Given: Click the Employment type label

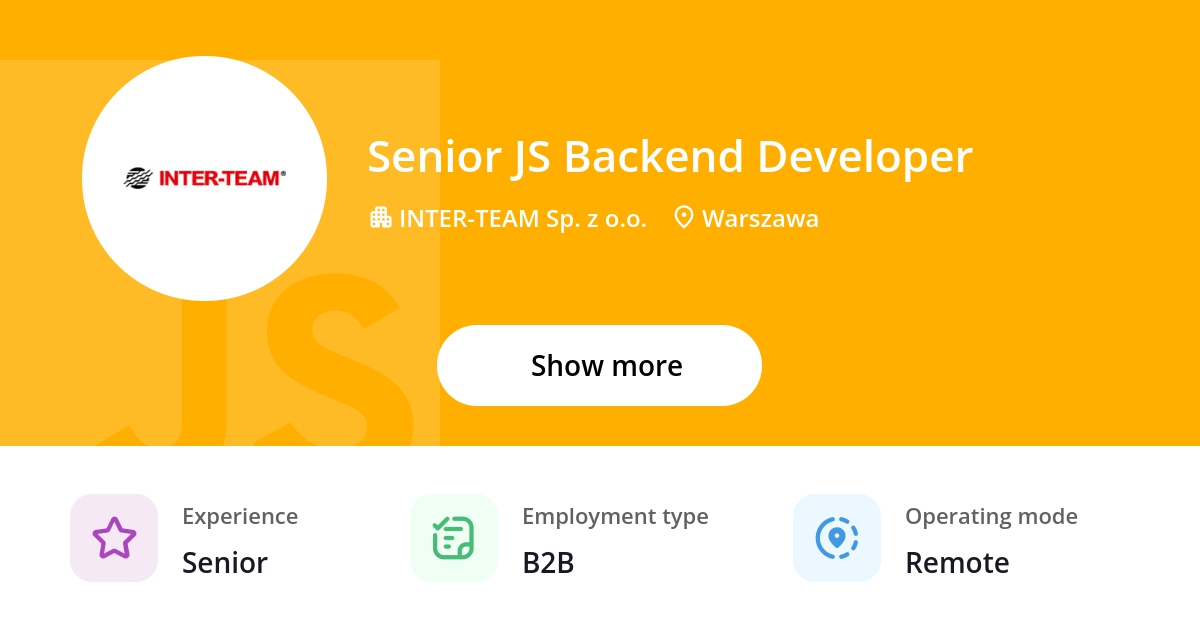Looking at the screenshot, I should (x=615, y=517).
